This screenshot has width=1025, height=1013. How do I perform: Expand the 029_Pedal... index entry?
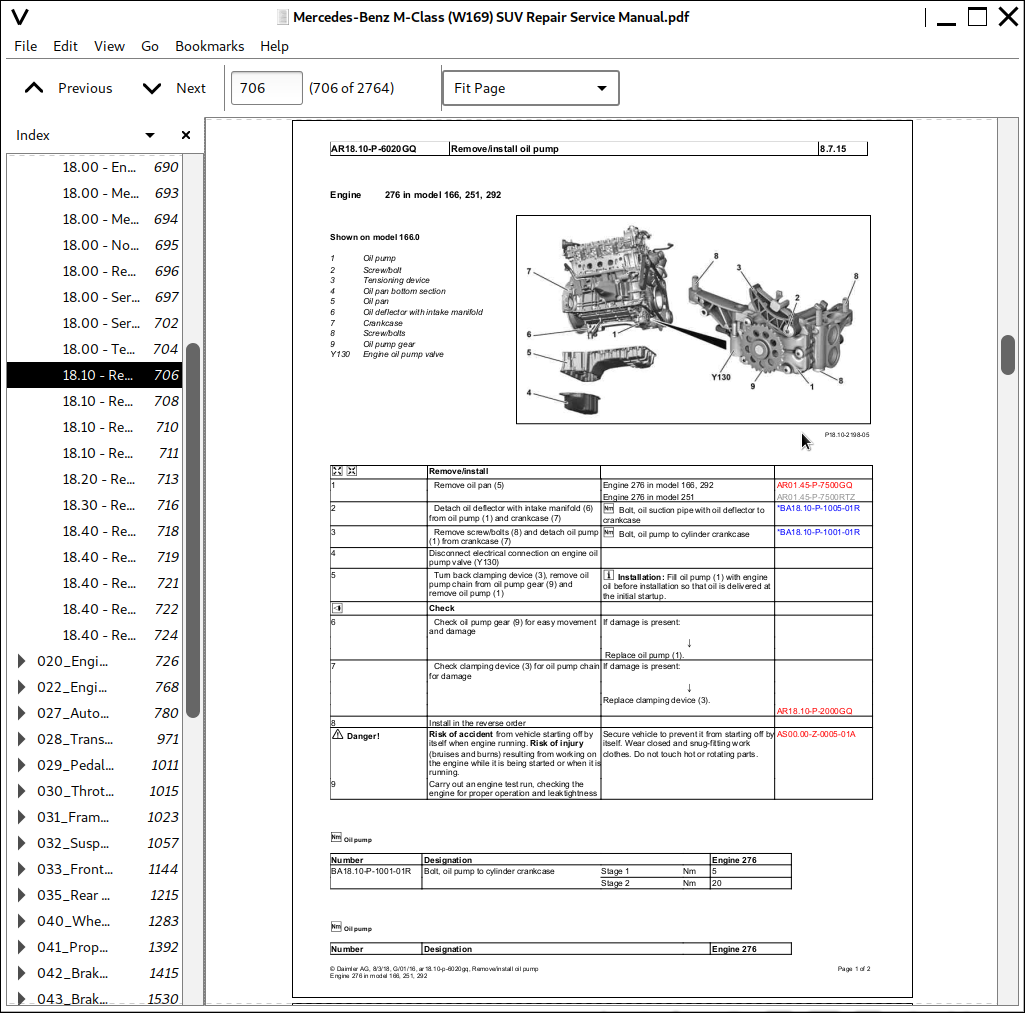point(22,765)
